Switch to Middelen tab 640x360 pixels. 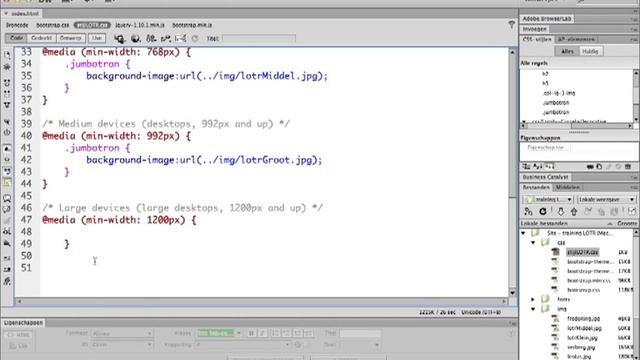pos(568,187)
